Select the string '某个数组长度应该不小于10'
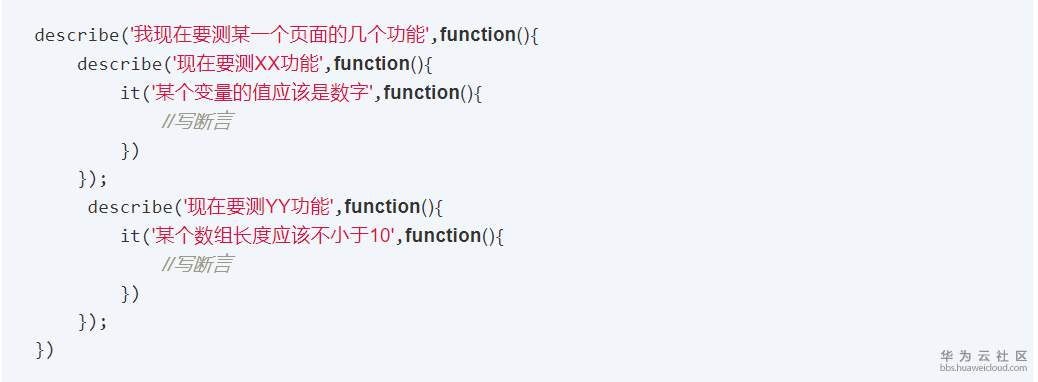 pyautogui.click(x=273, y=236)
